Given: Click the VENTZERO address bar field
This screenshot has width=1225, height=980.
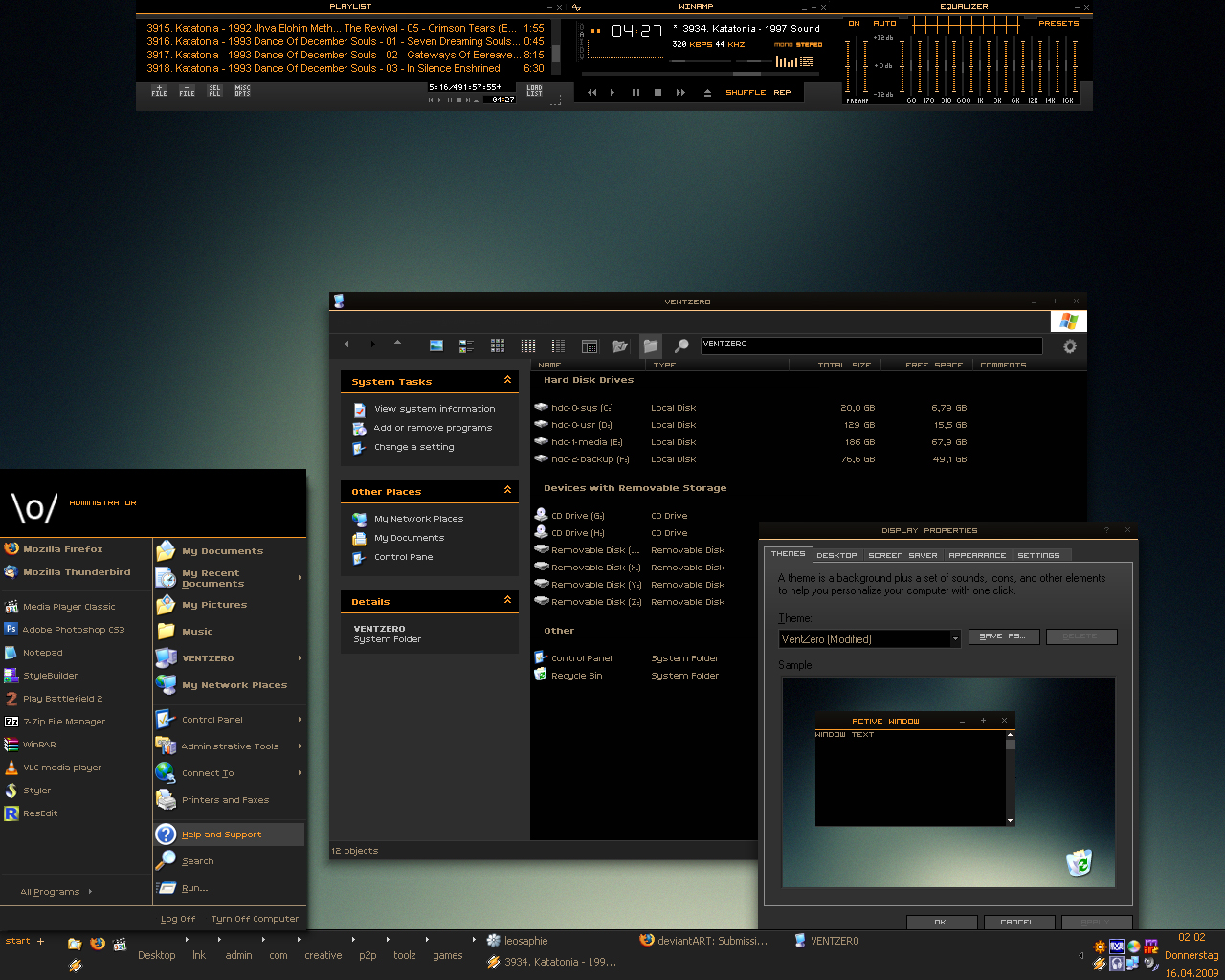Looking at the screenshot, I should (x=871, y=345).
